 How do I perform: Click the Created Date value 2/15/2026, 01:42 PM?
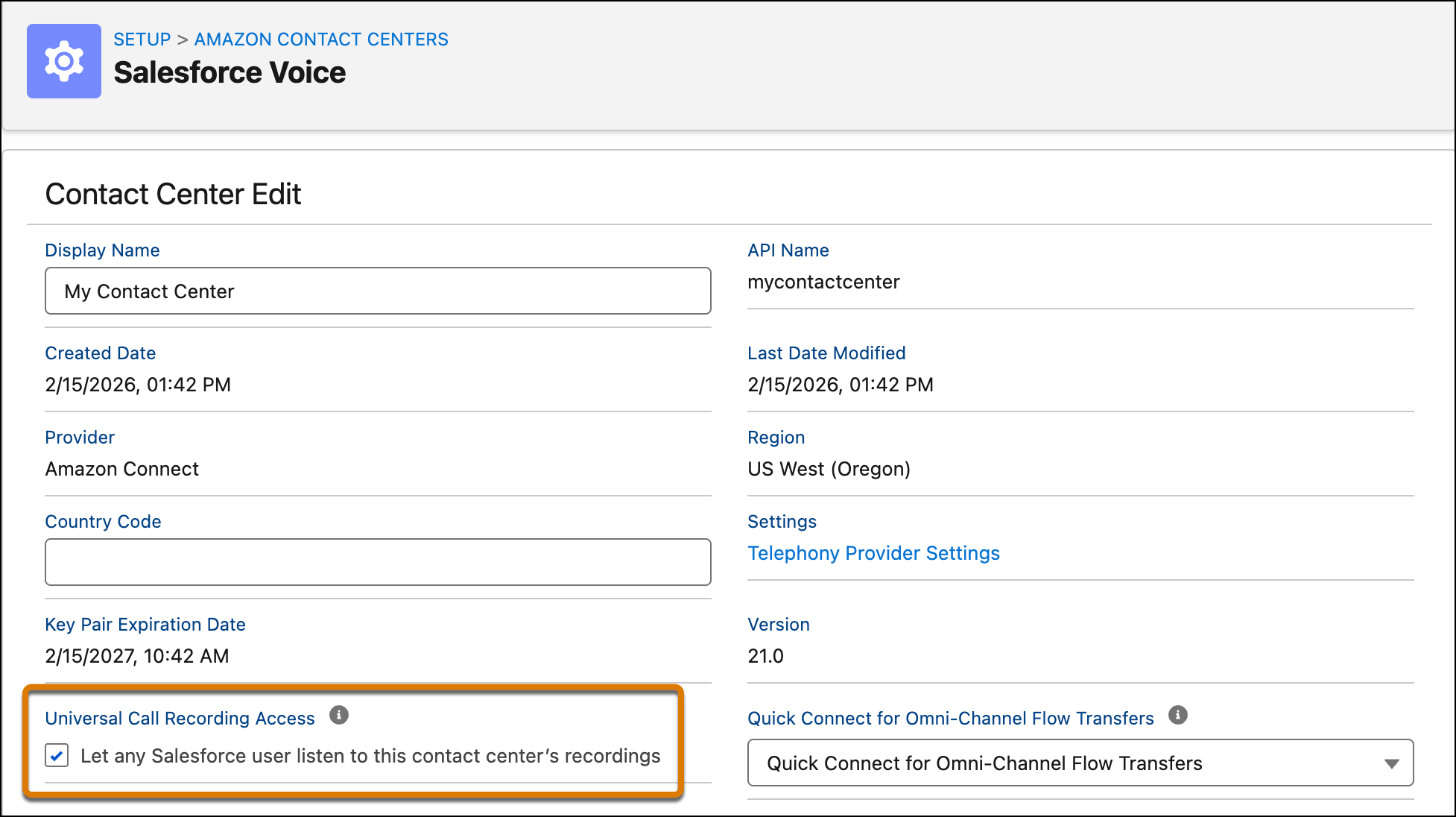(x=138, y=385)
